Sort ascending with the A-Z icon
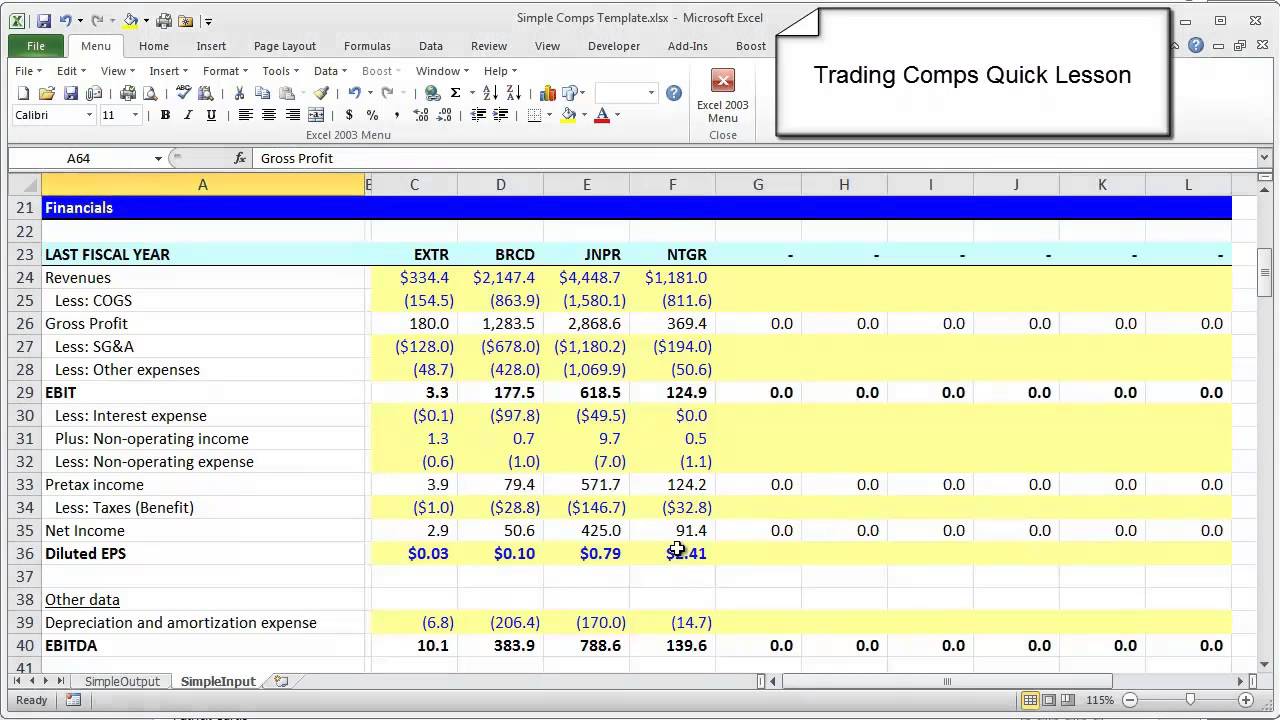The height and width of the screenshot is (720, 1280). 490,93
